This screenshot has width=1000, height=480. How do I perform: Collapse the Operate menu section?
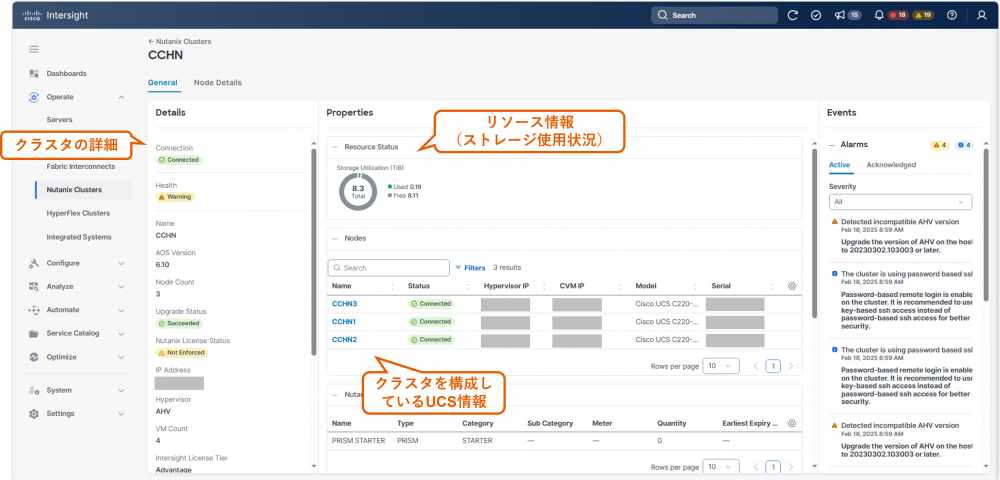[x=121, y=97]
